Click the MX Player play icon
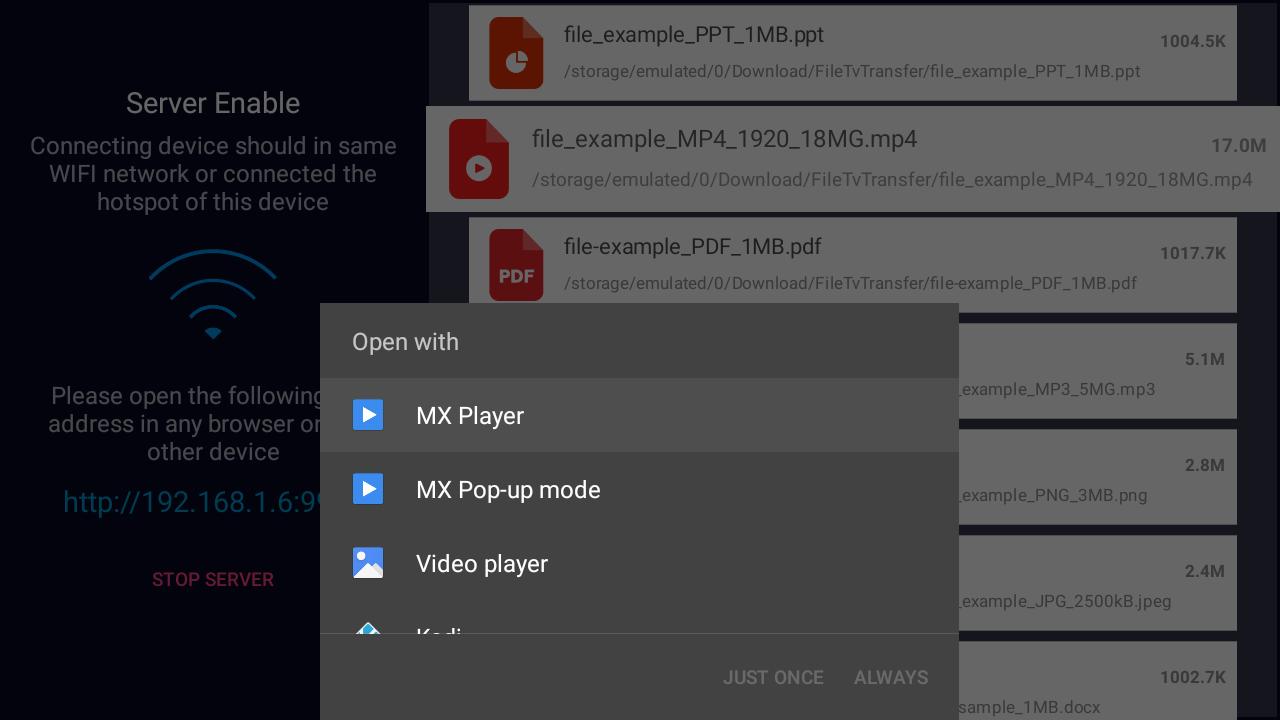1280x720 pixels. (x=368, y=415)
